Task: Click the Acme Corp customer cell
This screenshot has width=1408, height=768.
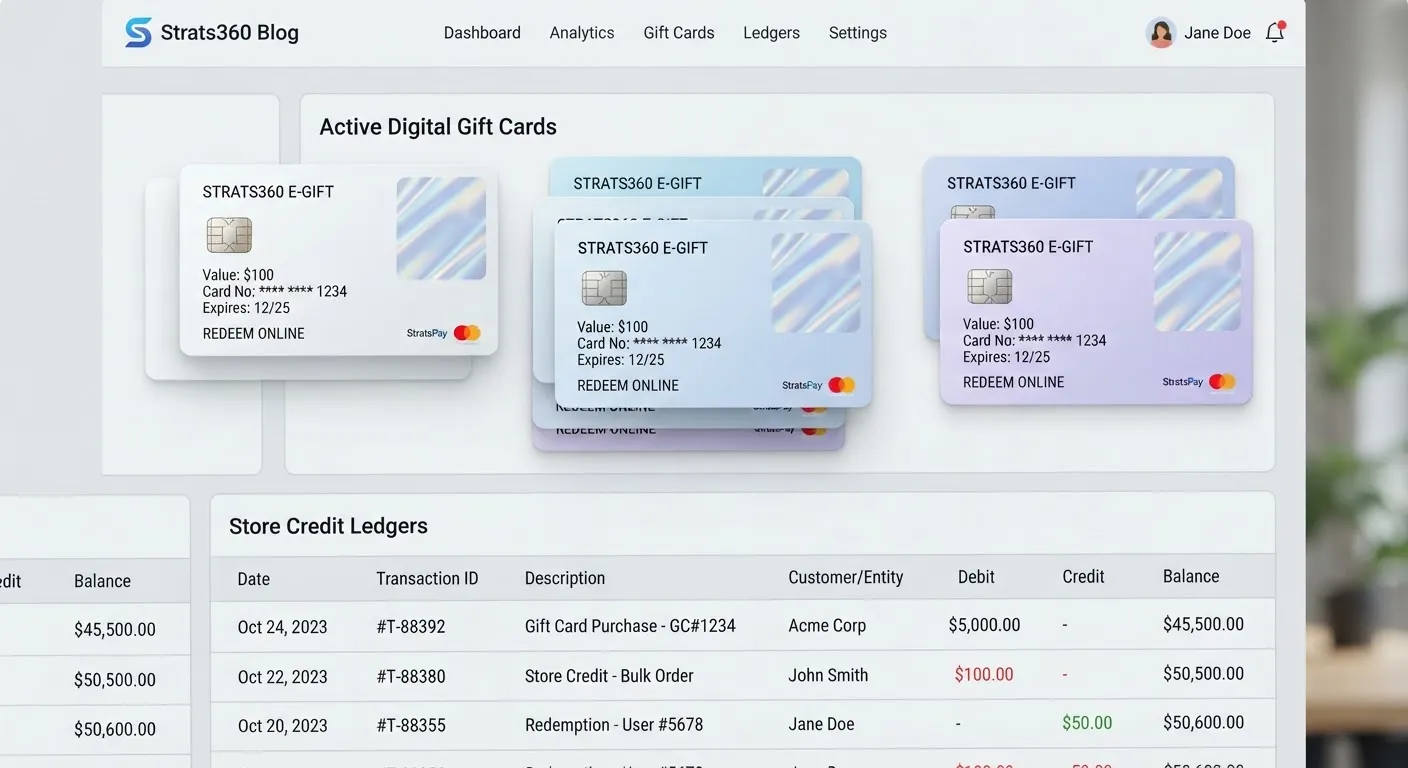Action: click(827, 626)
